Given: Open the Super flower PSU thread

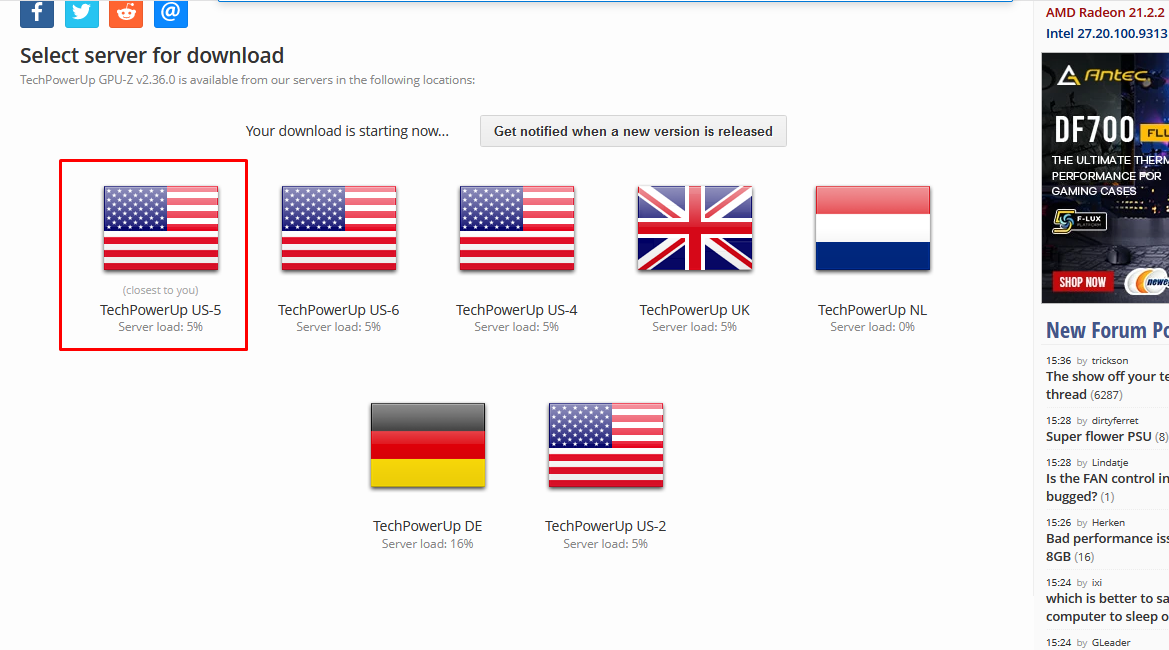Looking at the screenshot, I should [x=1099, y=437].
